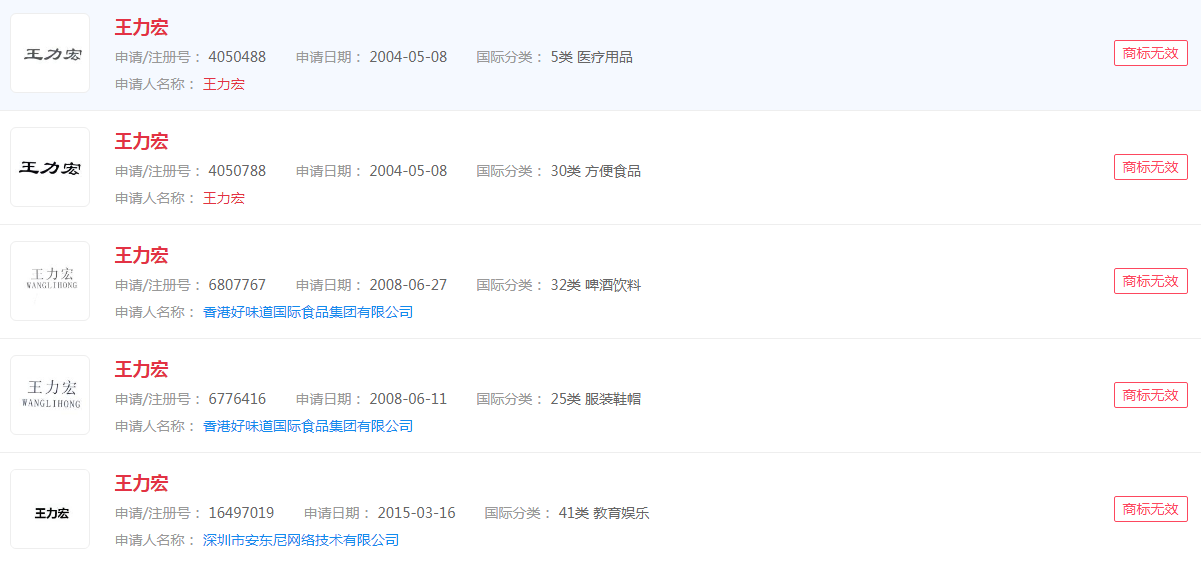Open applicant 深圳市安东尼网络技术有限公司
This screenshot has width=1201, height=565.
tap(301, 540)
